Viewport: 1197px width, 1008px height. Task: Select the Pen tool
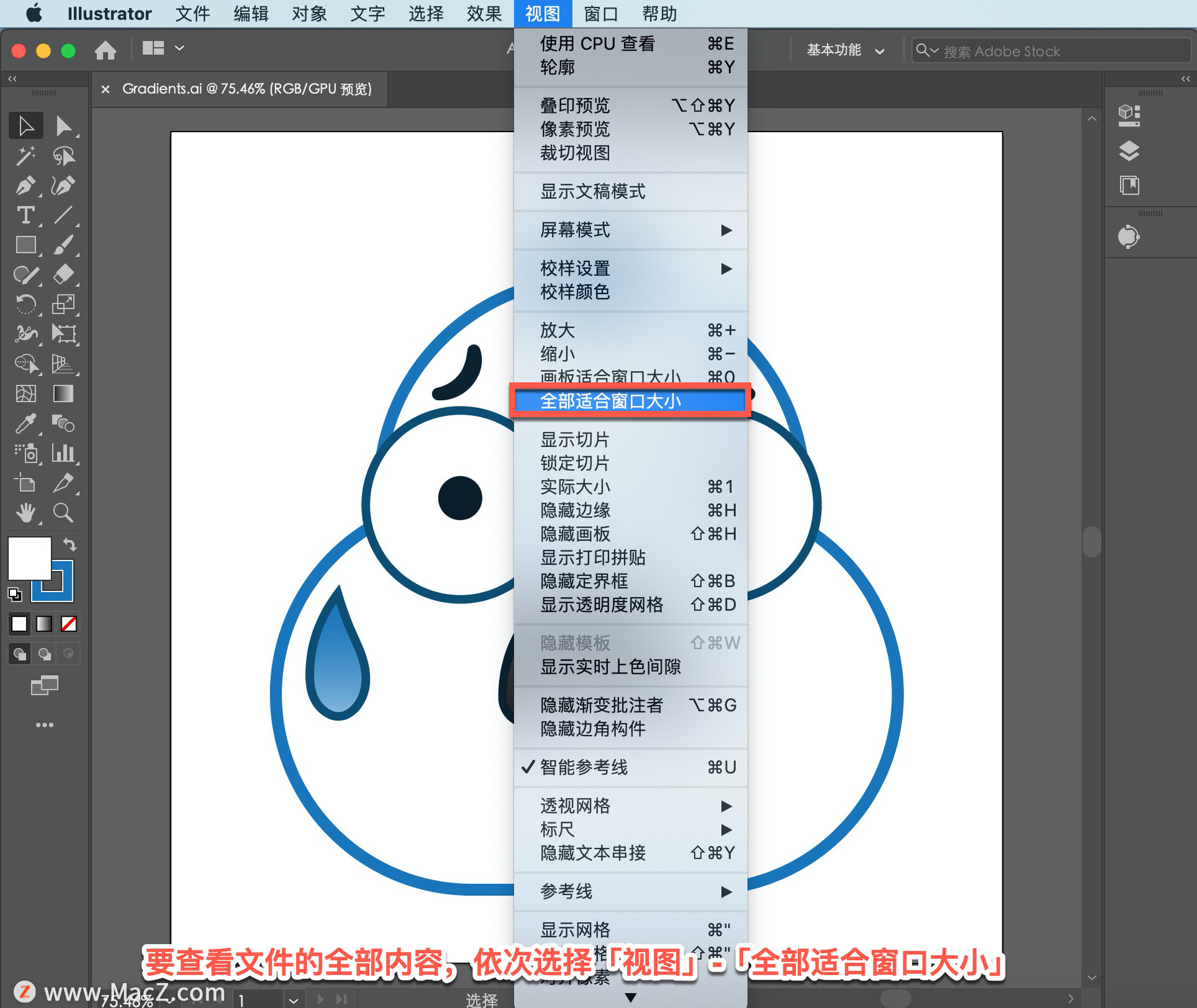click(25, 185)
